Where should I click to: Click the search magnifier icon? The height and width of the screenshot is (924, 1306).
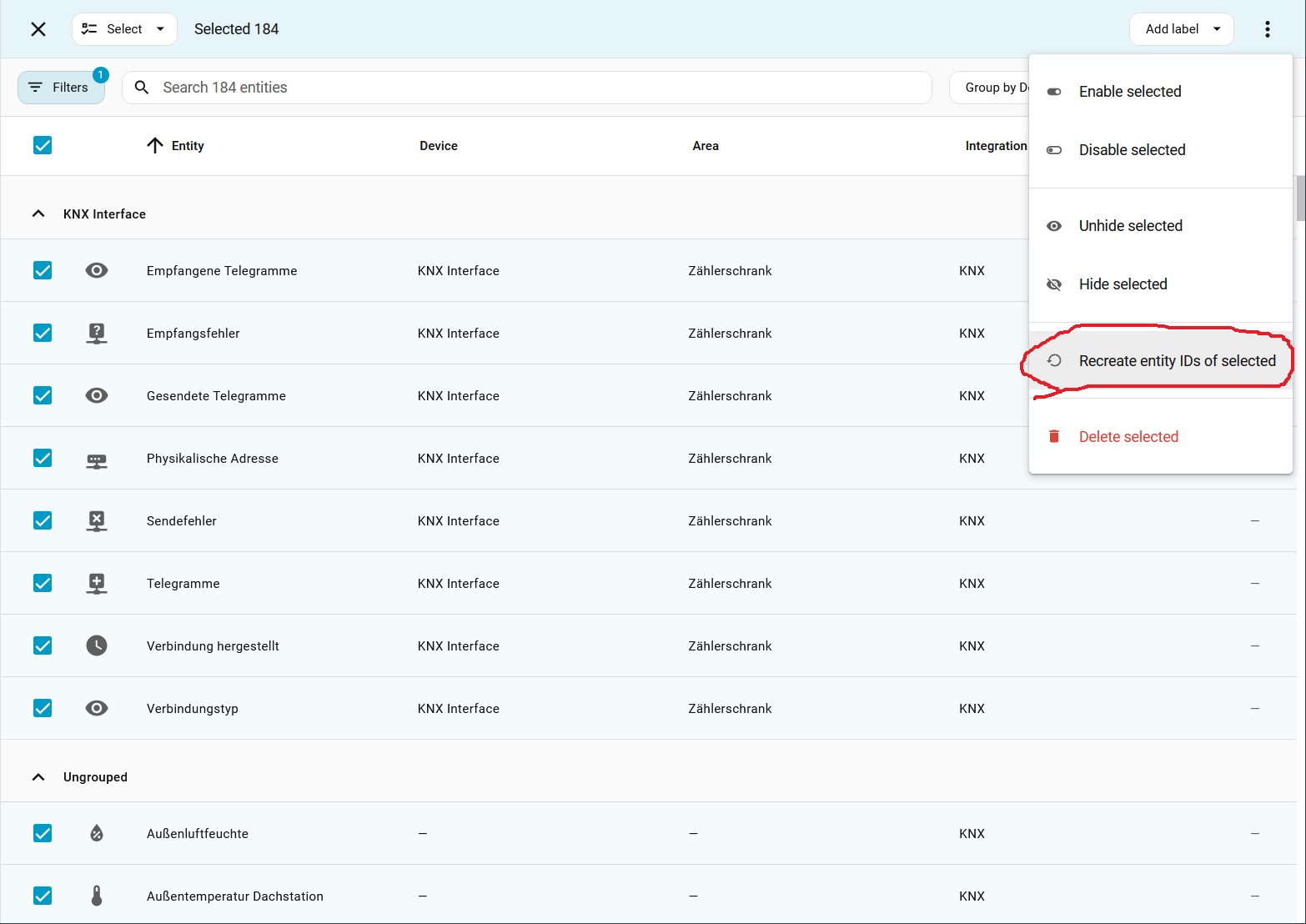[142, 88]
